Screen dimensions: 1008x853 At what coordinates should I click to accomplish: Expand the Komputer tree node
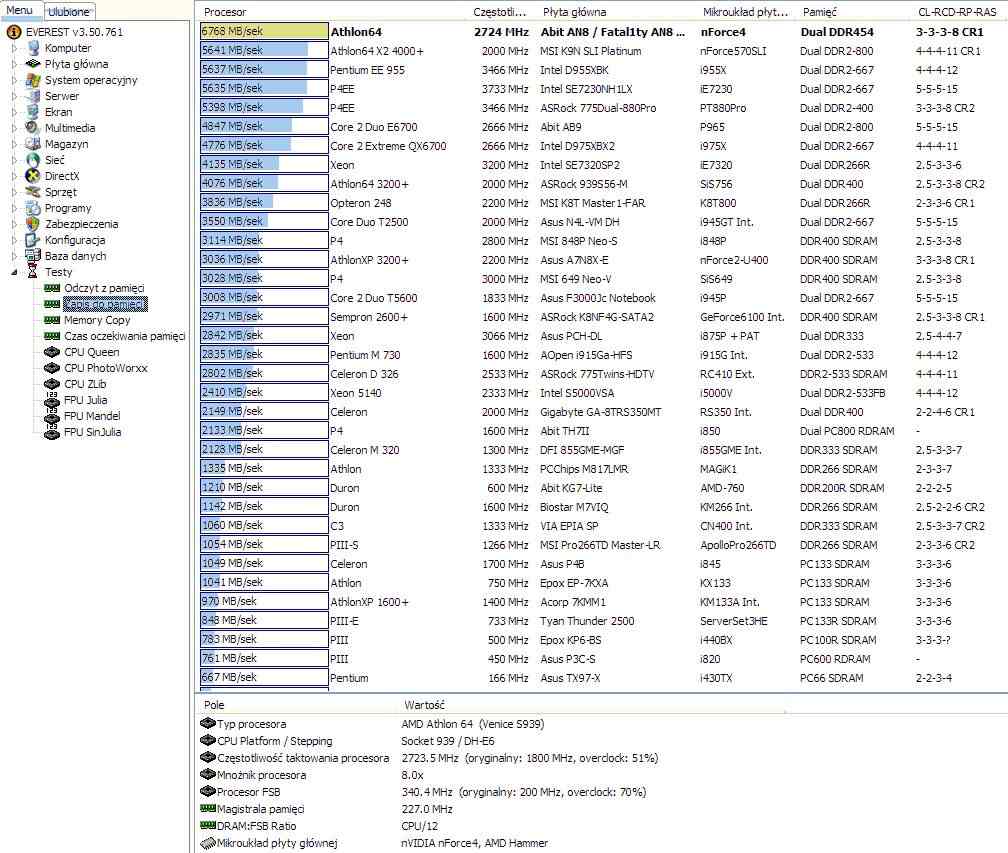tap(15, 48)
